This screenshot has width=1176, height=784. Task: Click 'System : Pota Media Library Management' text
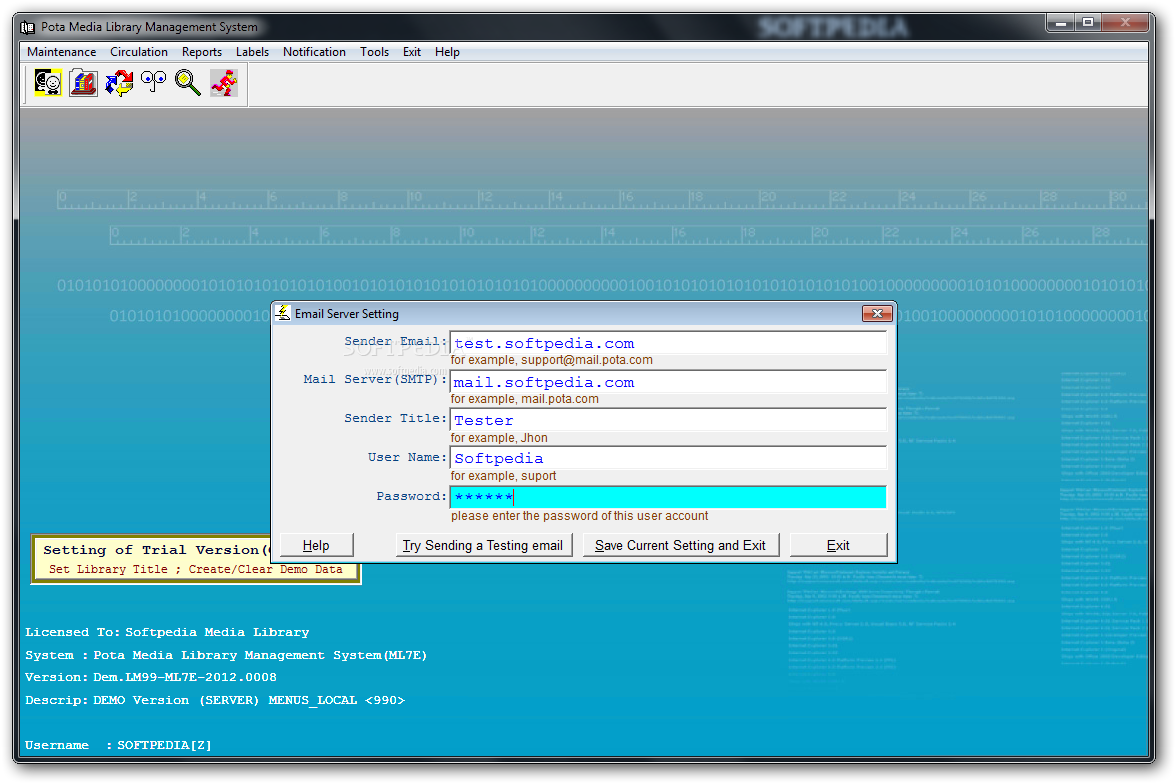[x=225, y=655]
